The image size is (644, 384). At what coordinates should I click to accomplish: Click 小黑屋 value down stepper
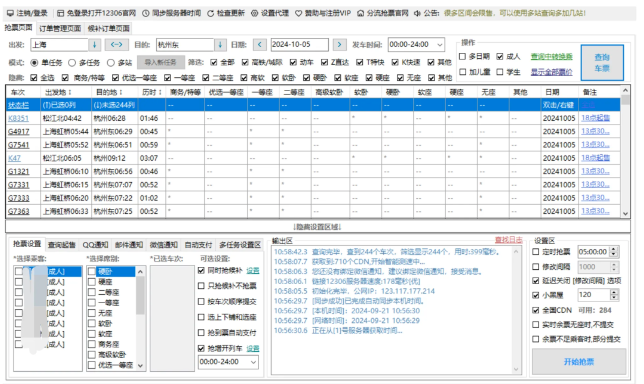pos(614,297)
